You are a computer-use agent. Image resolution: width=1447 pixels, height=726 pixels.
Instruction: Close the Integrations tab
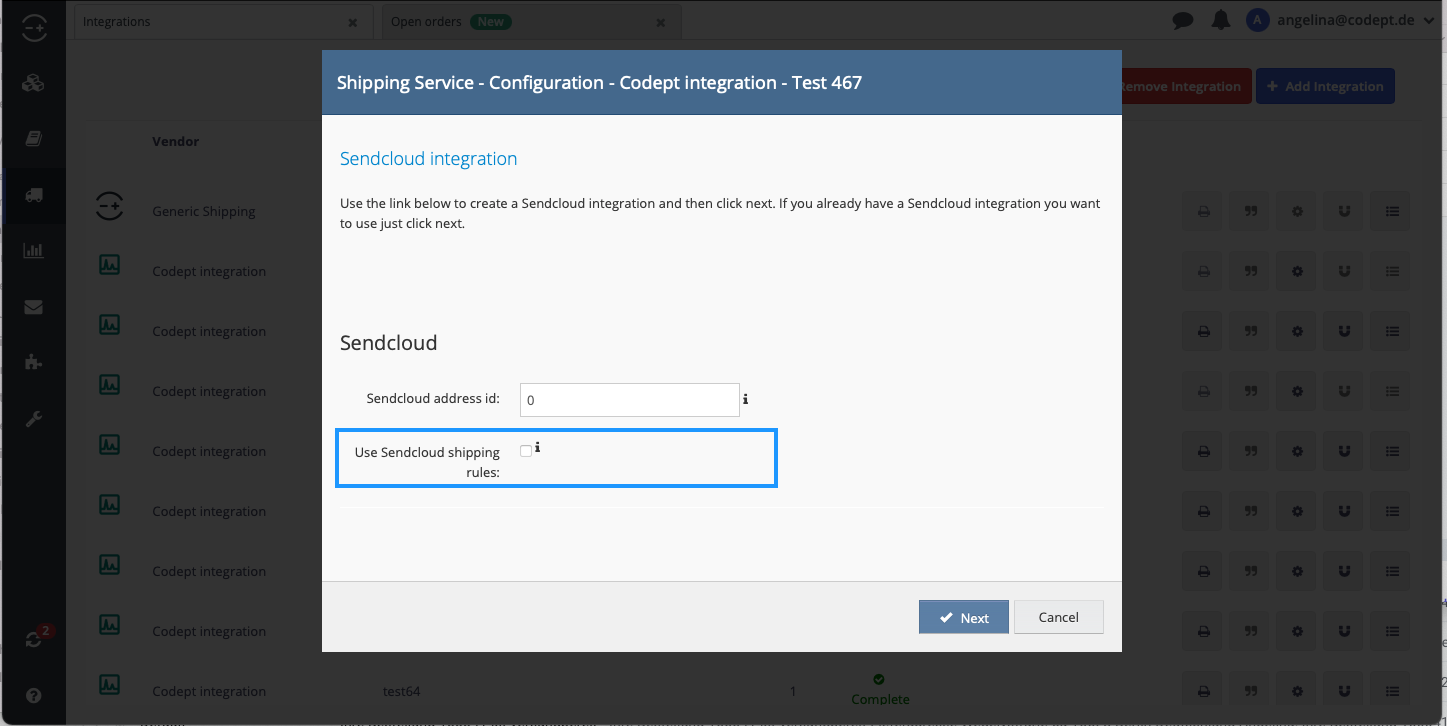(352, 22)
